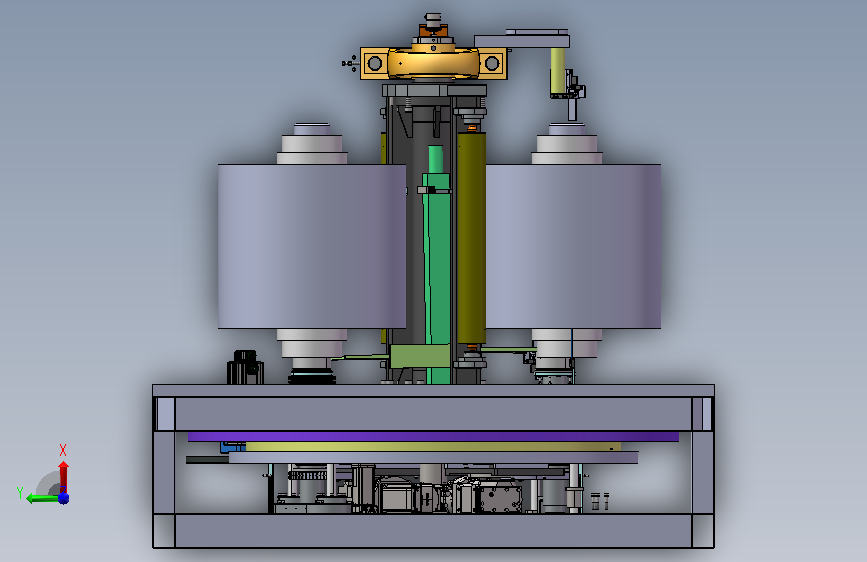Select the large left gray cylinder roll
This screenshot has width=867, height=562.
tap(312, 246)
